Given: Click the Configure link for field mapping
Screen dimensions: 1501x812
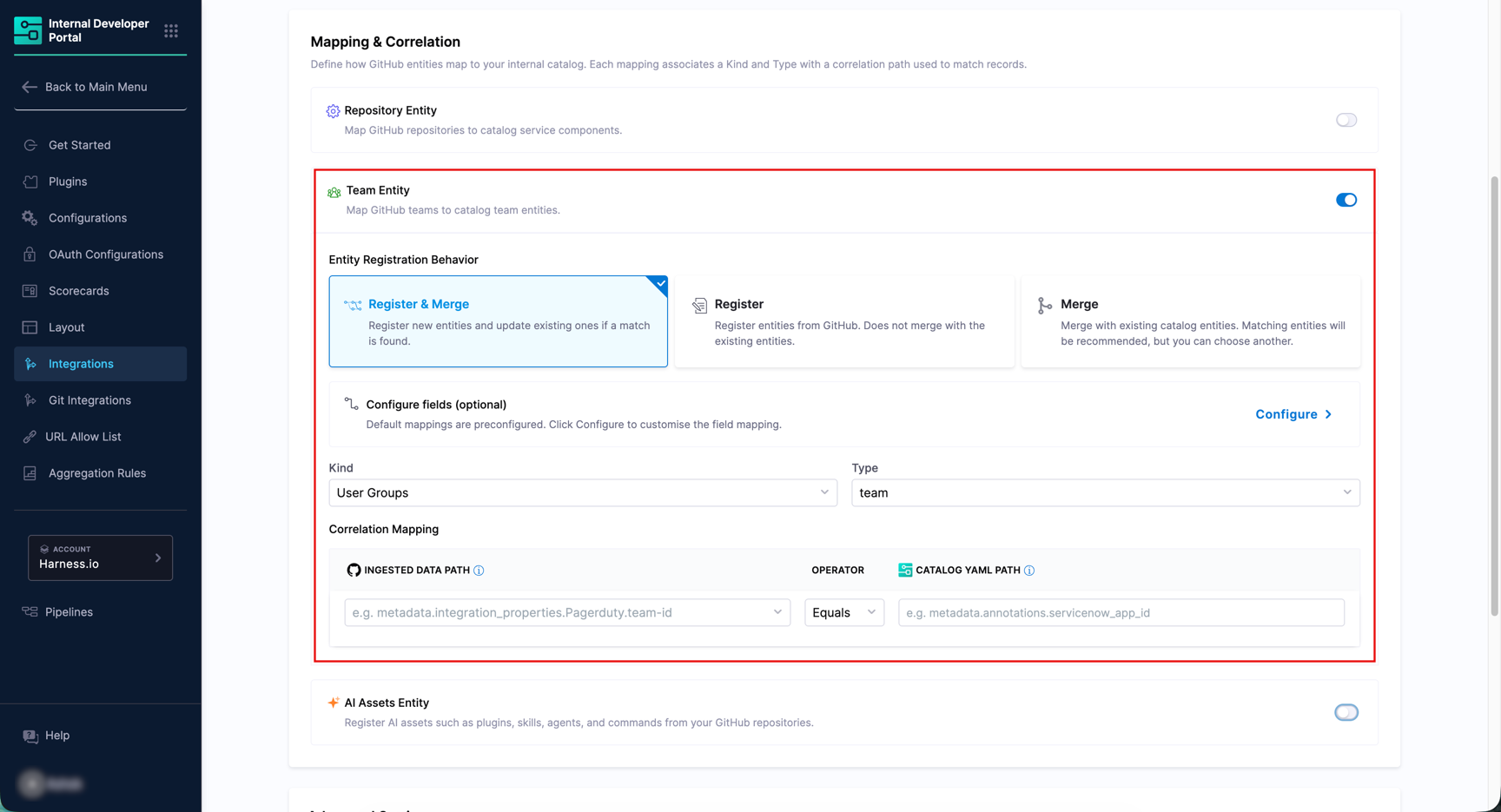Looking at the screenshot, I should [1293, 414].
